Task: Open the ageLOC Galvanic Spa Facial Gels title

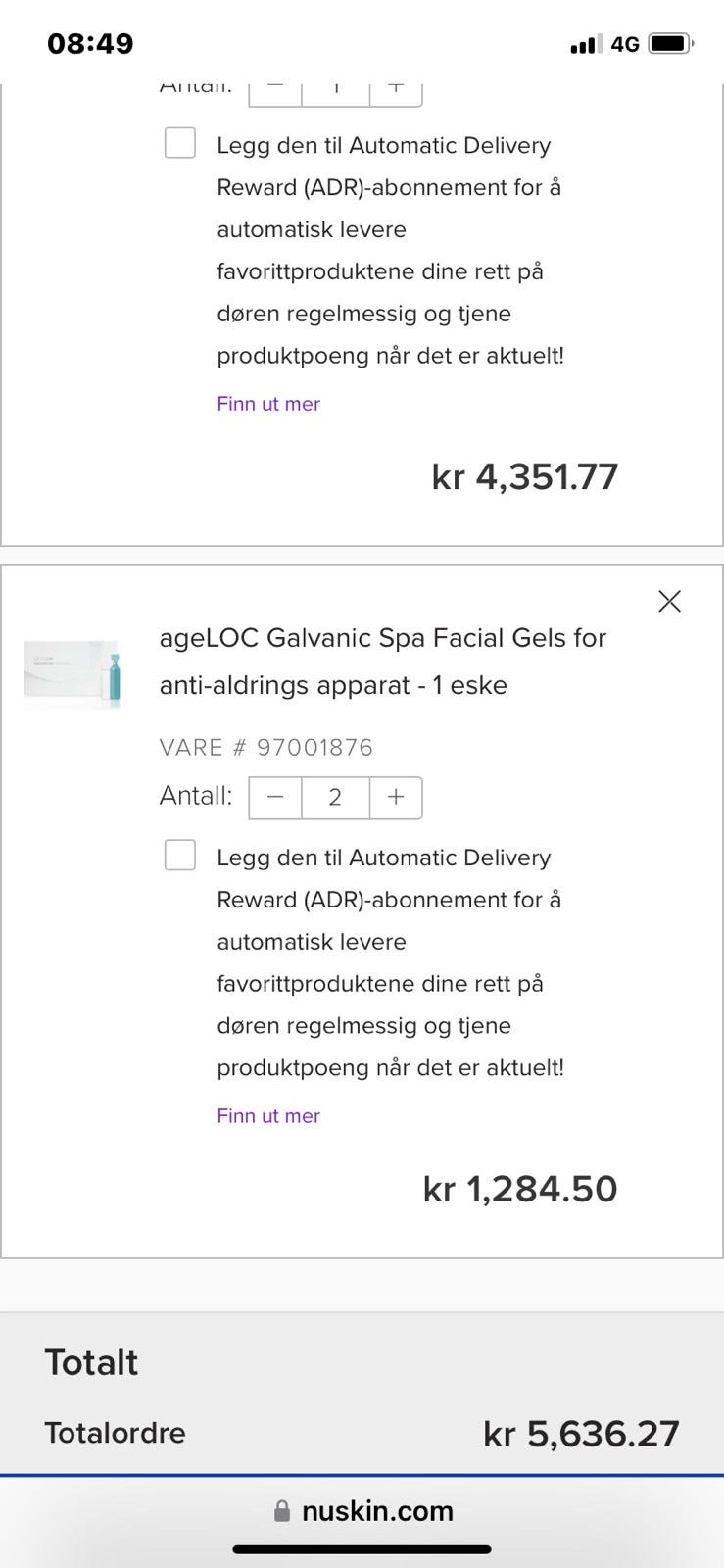Action: pos(383,661)
